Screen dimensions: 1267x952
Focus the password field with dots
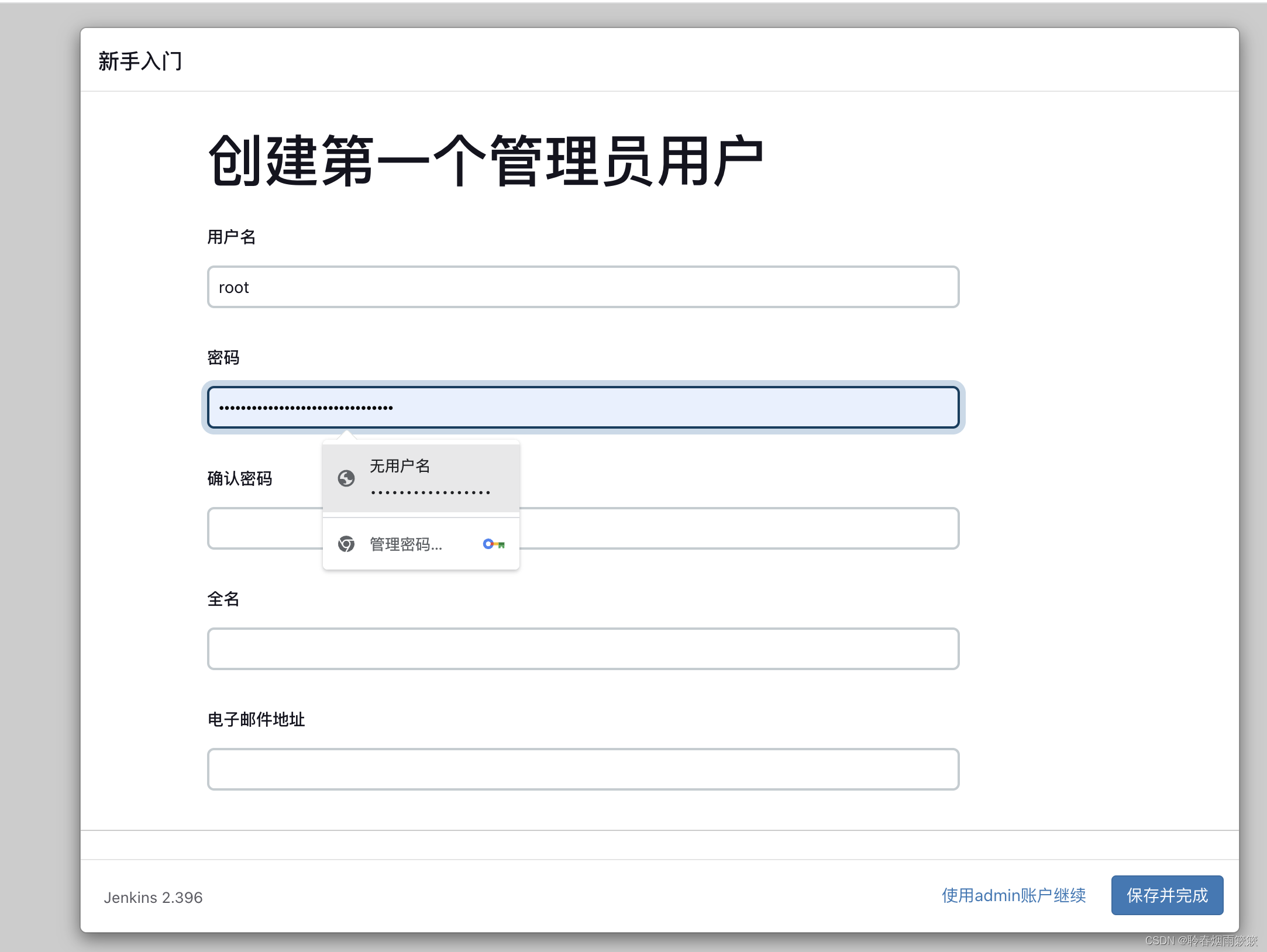tap(583, 407)
